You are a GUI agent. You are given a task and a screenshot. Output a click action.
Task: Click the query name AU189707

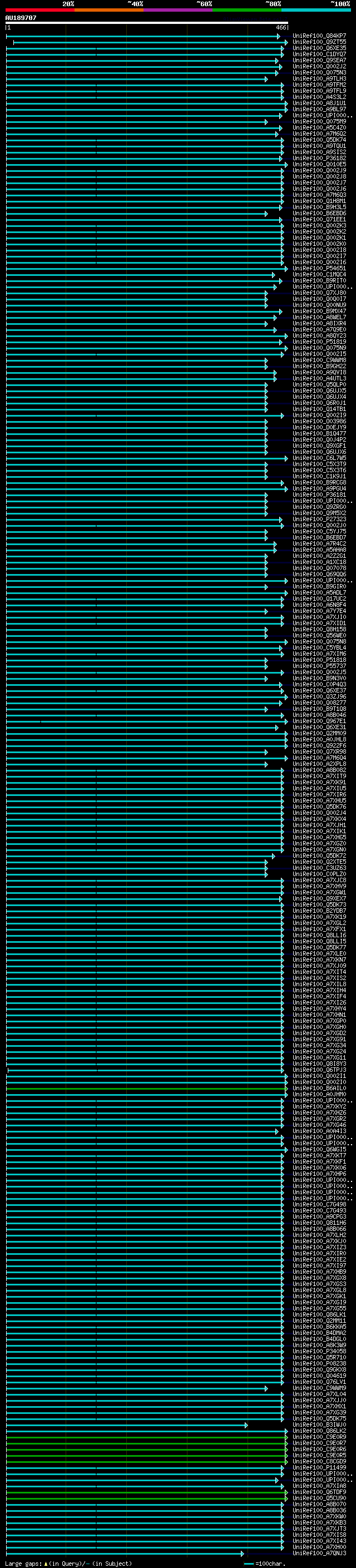point(21,18)
